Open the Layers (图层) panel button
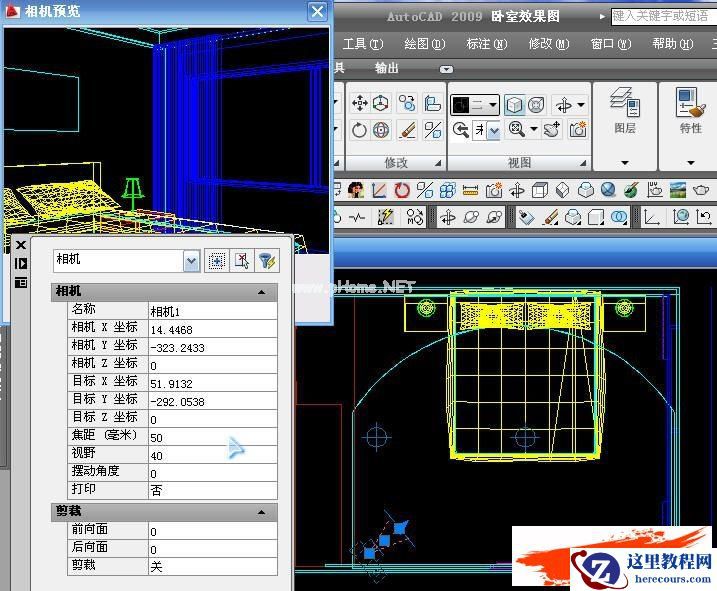 click(624, 110)
